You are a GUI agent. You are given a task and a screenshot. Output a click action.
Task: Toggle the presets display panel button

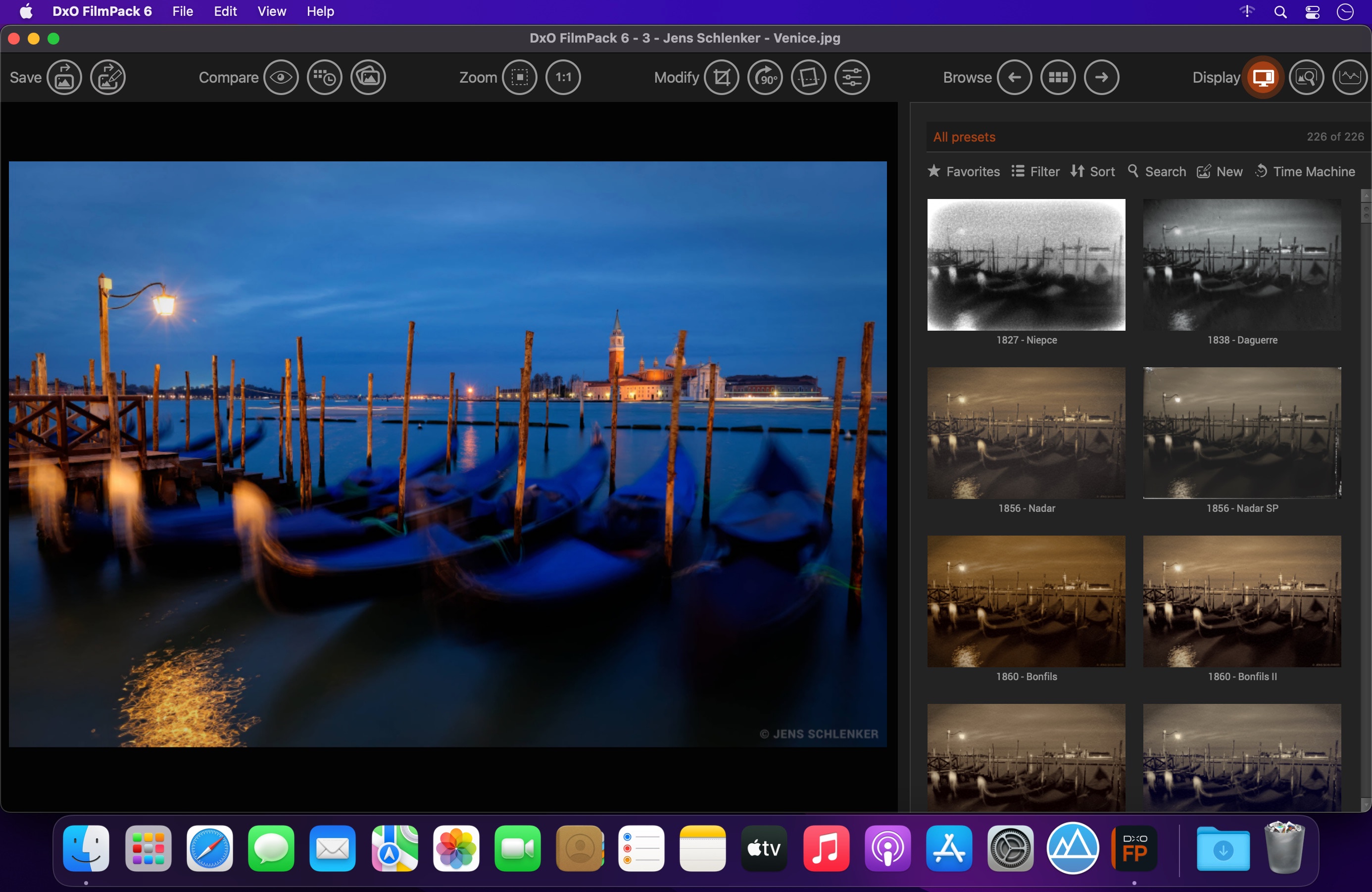[x=1263, y=77]
